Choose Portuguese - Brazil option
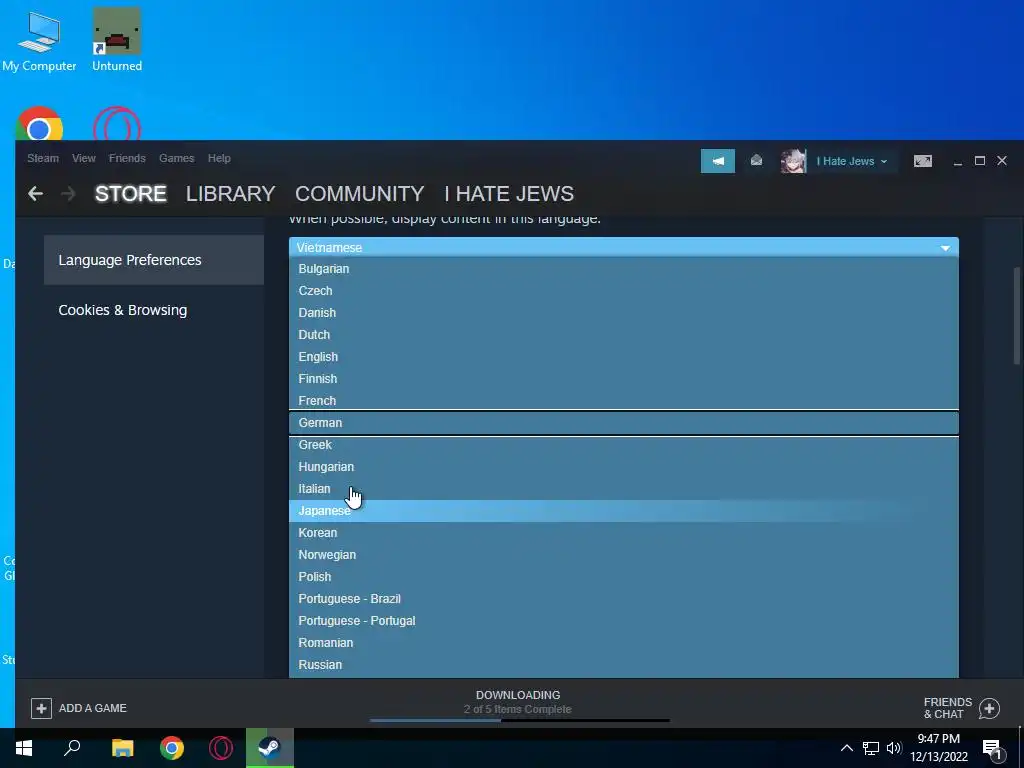This screenshot has width=1024, height=768. pyautogui.click(x=624, y=599)
